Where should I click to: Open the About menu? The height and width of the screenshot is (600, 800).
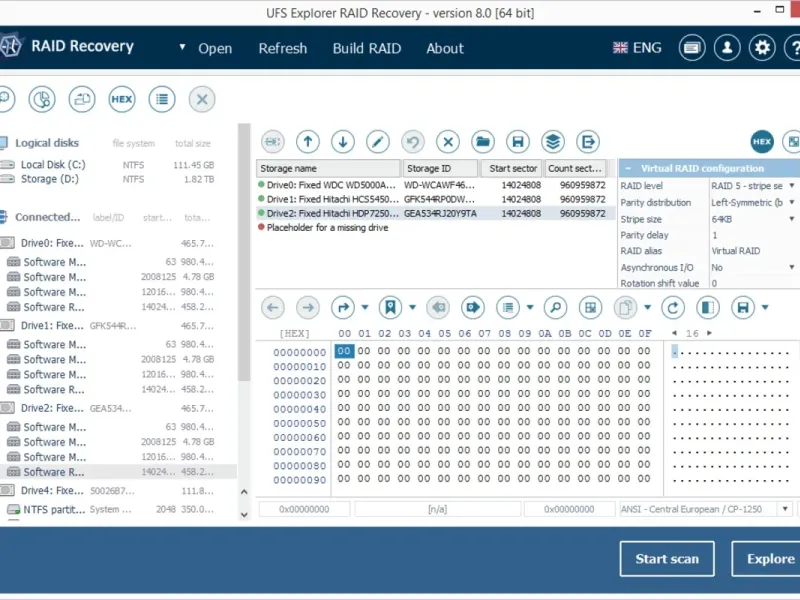click(x=445, y=48)
